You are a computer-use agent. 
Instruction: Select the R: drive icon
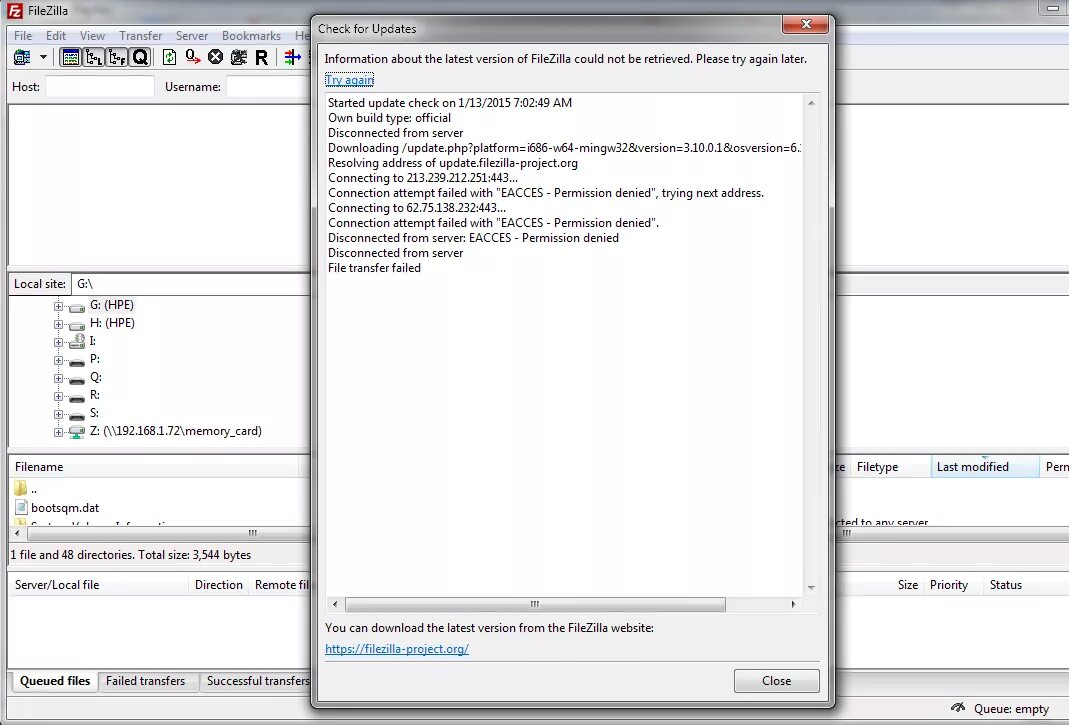click(77, 398)
